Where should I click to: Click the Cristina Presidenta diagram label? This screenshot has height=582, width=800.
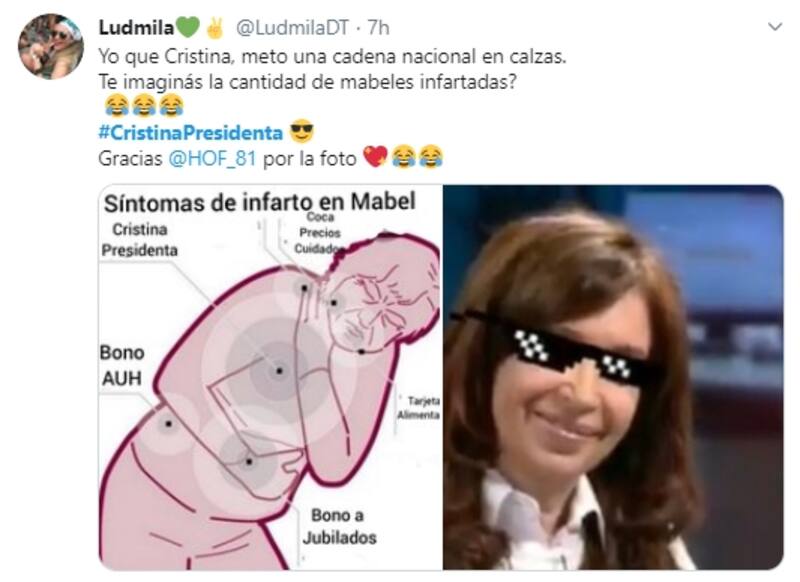pos(139,240)
